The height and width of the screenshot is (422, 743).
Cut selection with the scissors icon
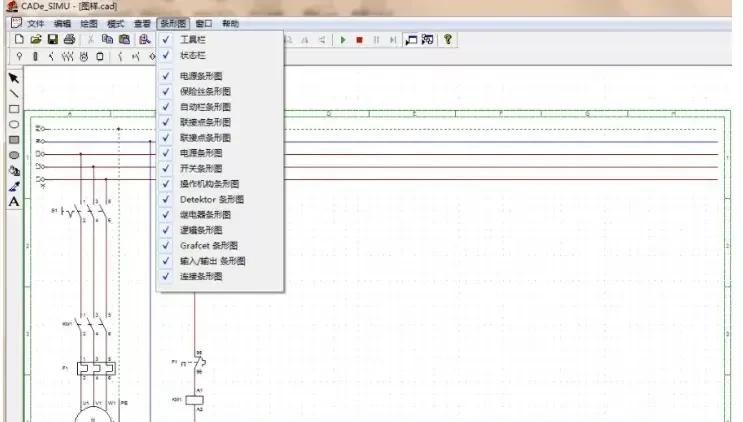(90, 39)
